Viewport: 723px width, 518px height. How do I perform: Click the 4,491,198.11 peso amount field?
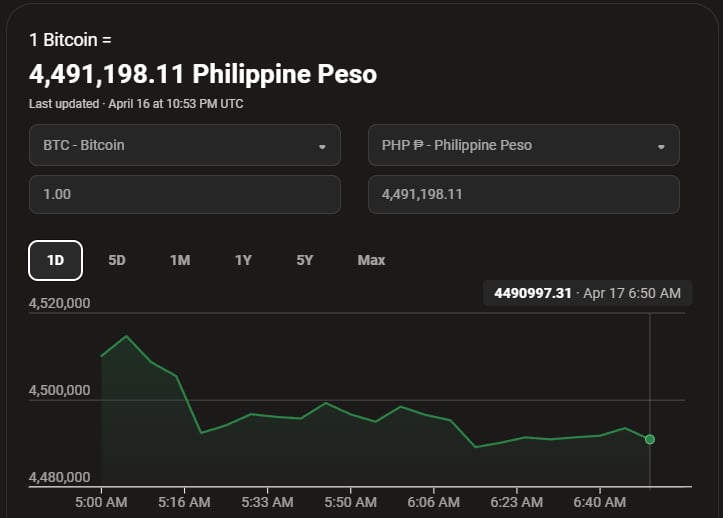point(523,194)
